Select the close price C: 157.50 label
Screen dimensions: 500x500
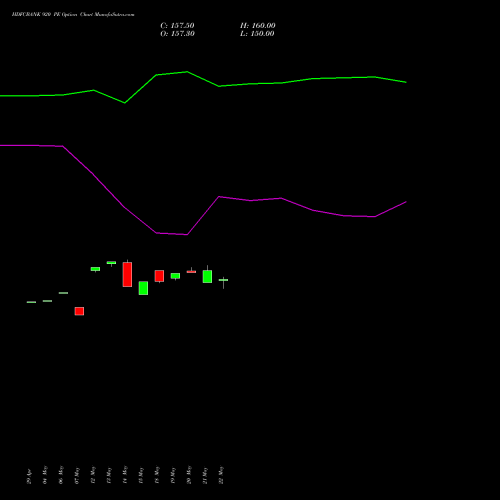(177, 26)
